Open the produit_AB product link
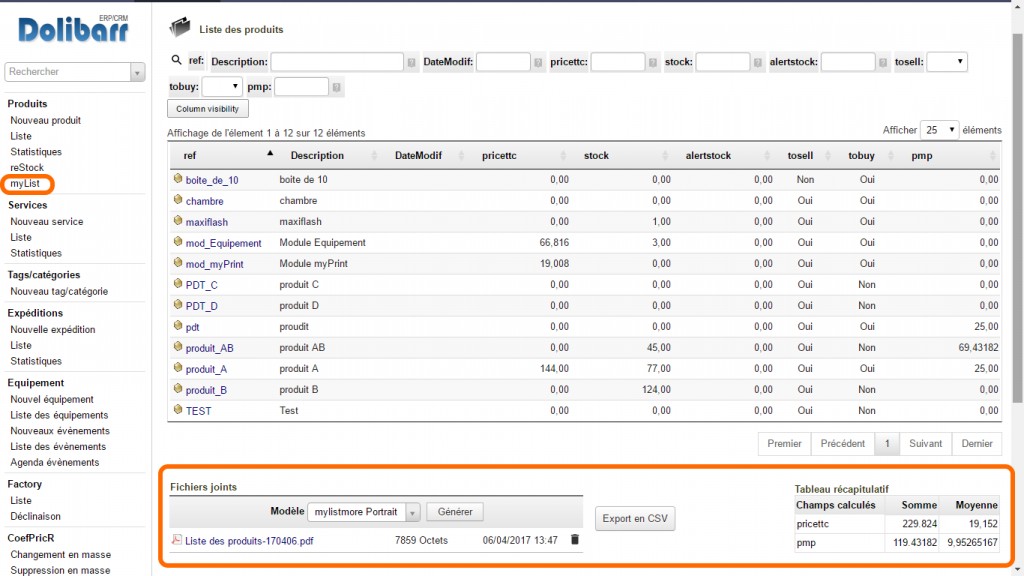1024x576 pixels. [x=209, y=348]
